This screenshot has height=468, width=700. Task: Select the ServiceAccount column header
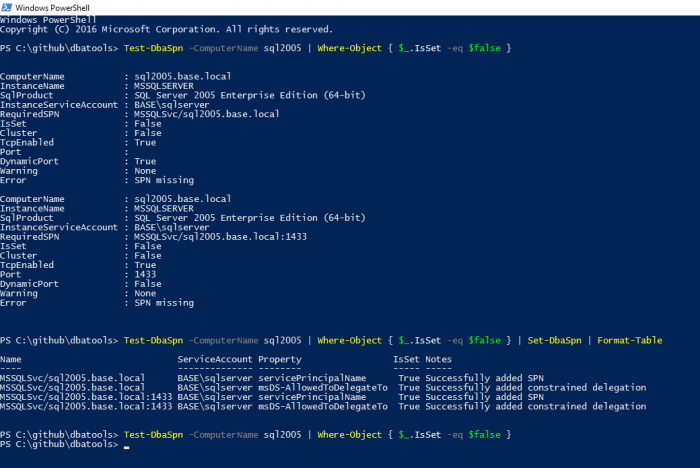tap(214, 358)
